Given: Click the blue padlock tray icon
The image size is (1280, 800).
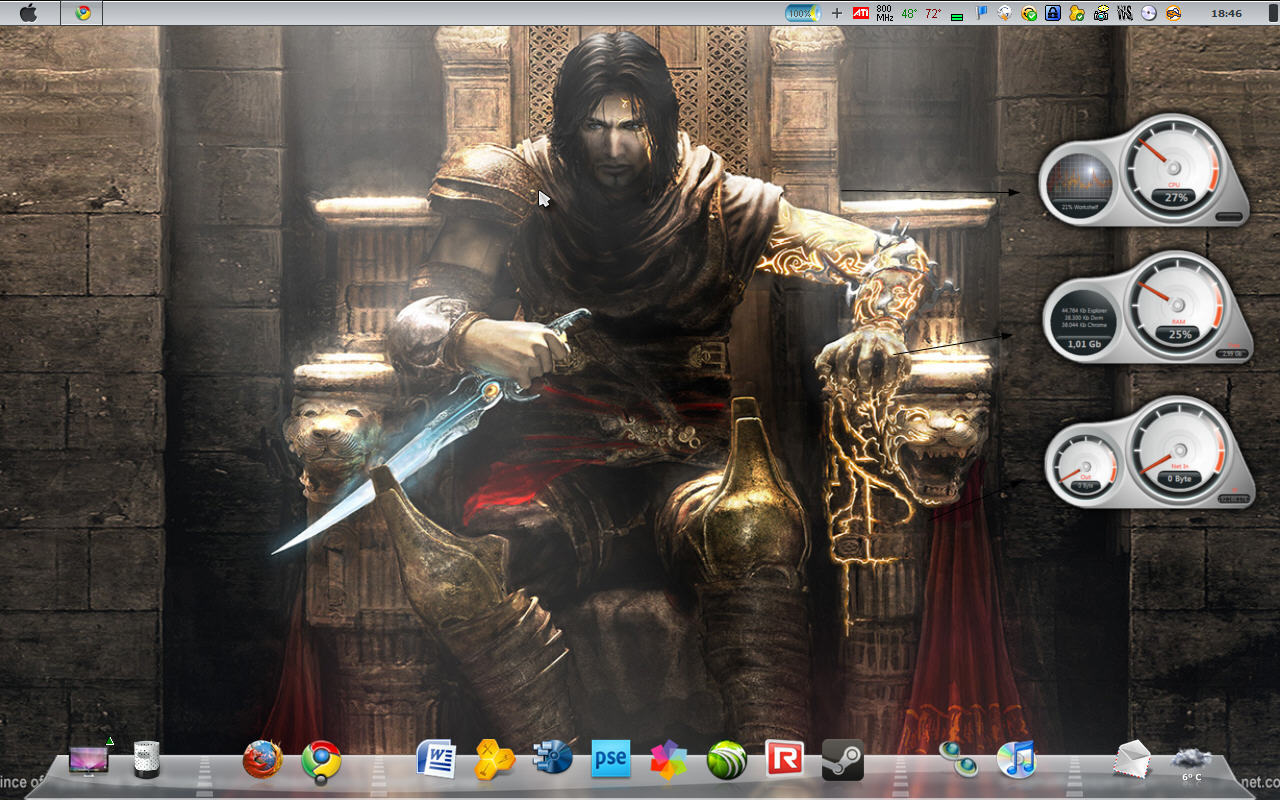Looking at the screenshot, I should [1052, 13].
